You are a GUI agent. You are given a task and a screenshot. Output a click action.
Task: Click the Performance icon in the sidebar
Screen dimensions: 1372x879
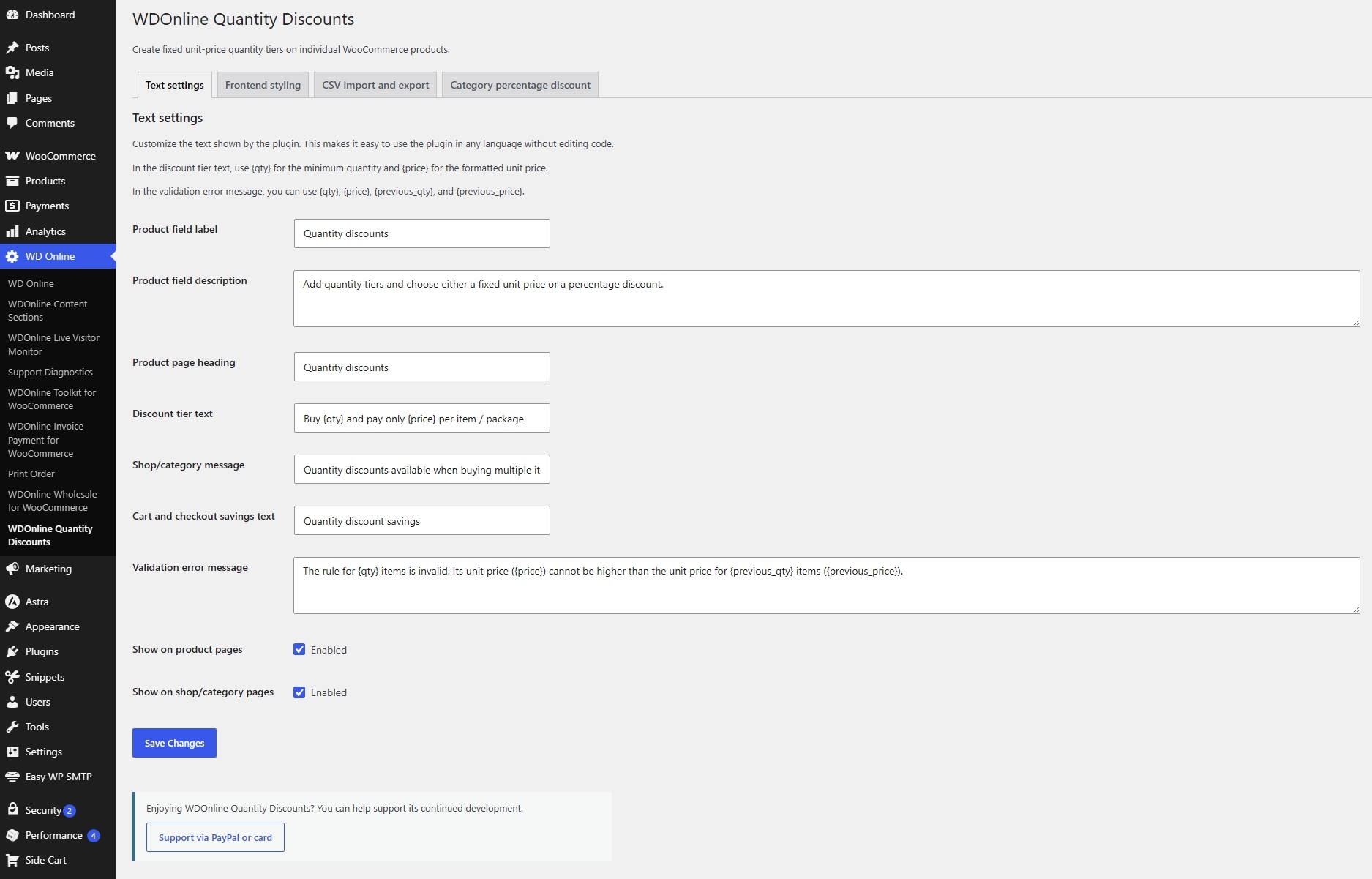(12, 835)
